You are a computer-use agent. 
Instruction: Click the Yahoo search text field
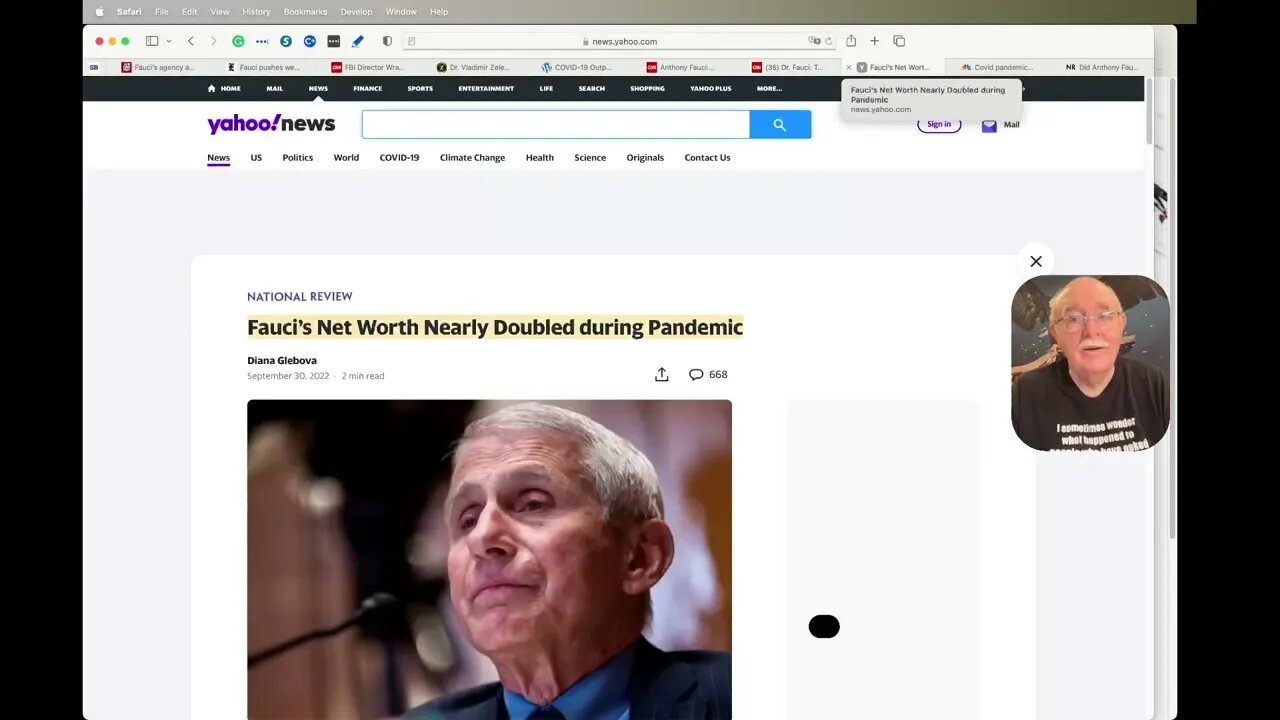555,125
